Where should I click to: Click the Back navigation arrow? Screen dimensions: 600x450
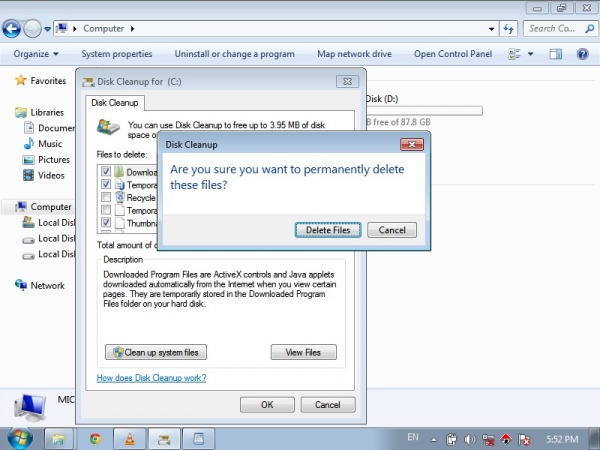click(11, 29)
